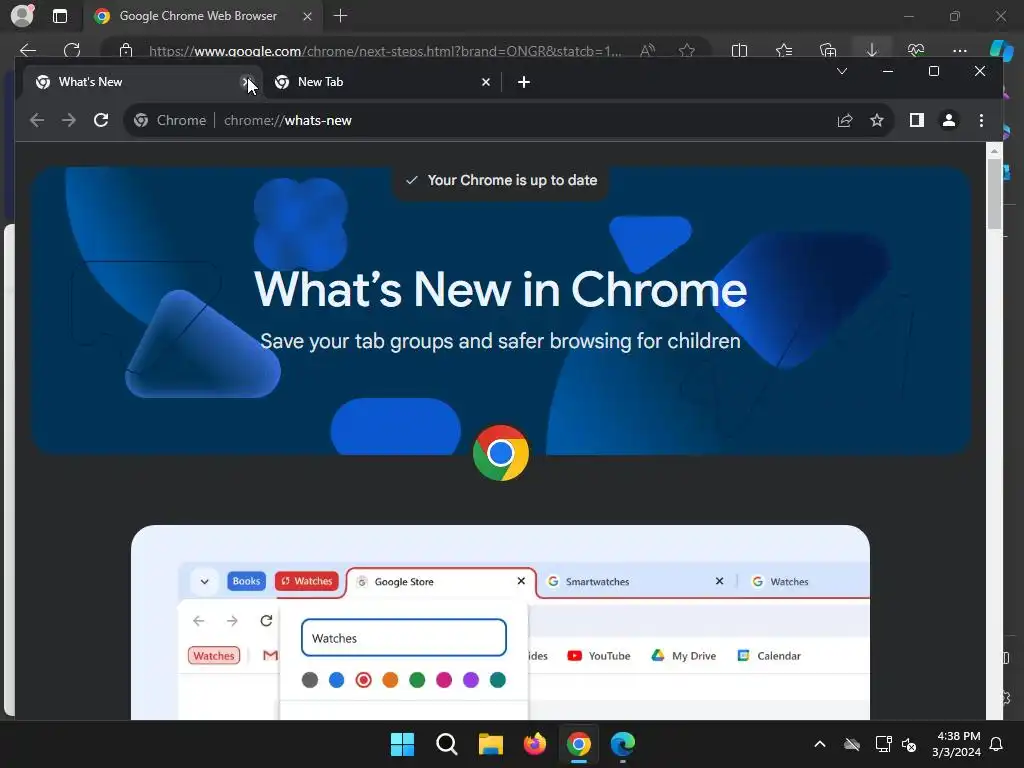This screenshot has width=1024, height=768.
Task: Refresh page in Edge window
Action: pos(72,50)
